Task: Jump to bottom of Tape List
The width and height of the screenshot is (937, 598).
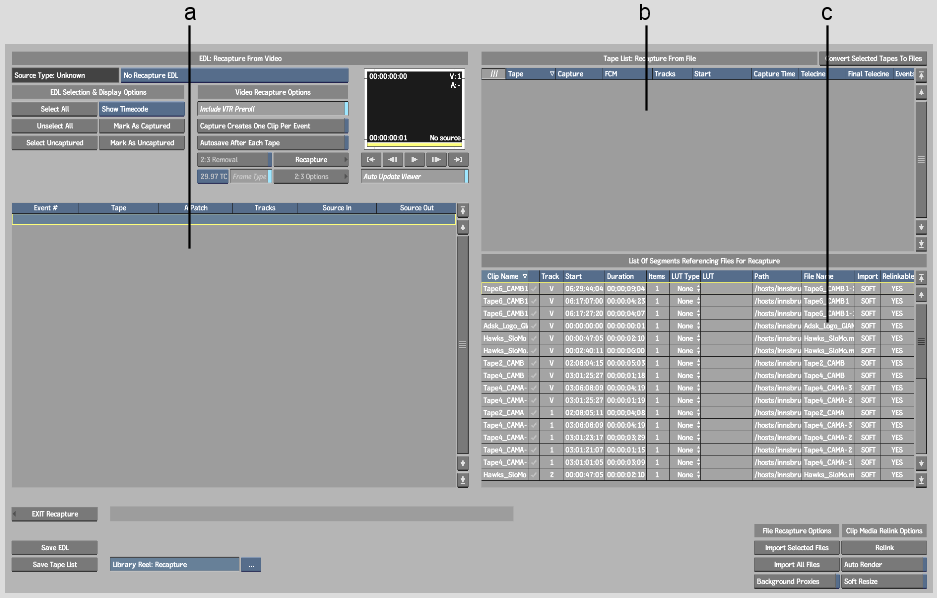Action: click(x=921, y=244)
